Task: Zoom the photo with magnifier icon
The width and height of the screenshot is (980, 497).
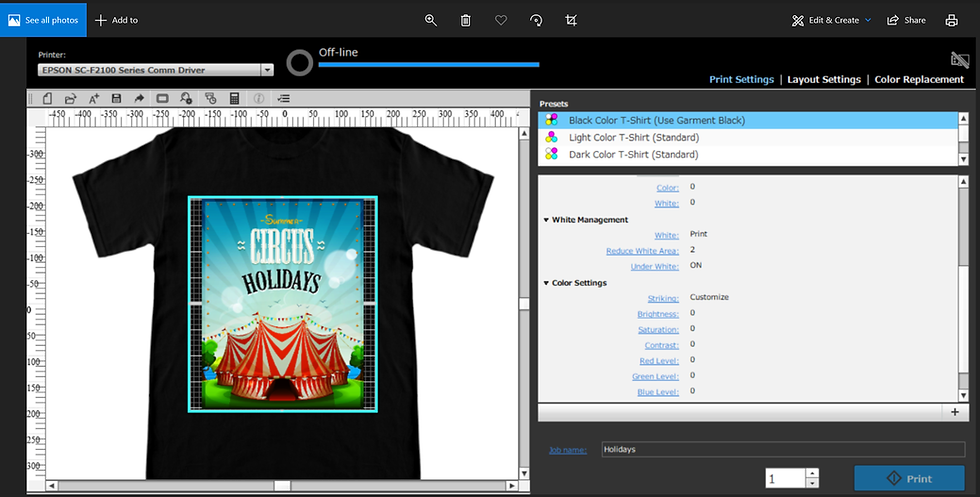Action: [431, 20]
